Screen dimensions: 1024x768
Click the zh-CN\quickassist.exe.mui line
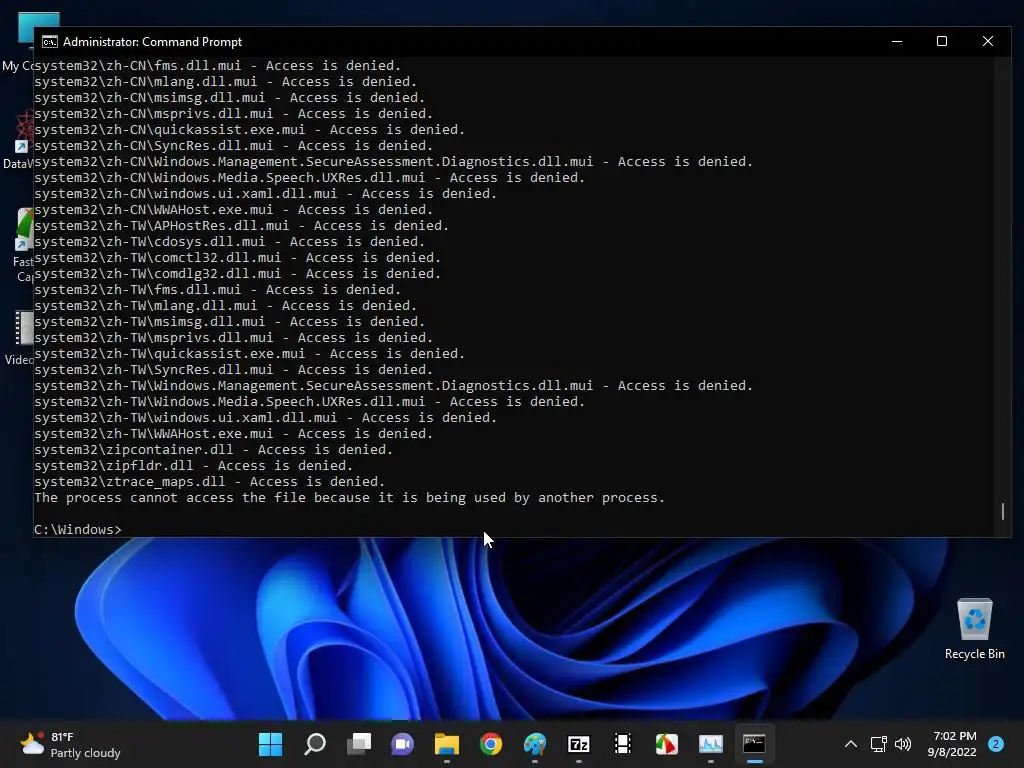[249, 129]
